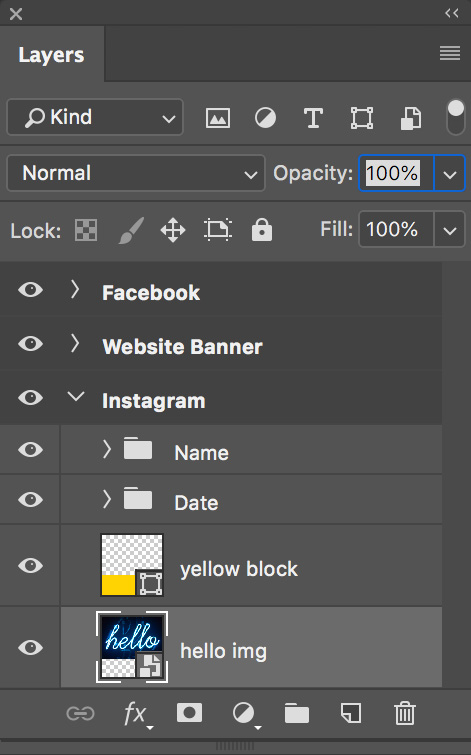The width and height of the screenshot is (471, 755).
Task: Lock image pixels brush icon
Action: (x=131, y=230)
